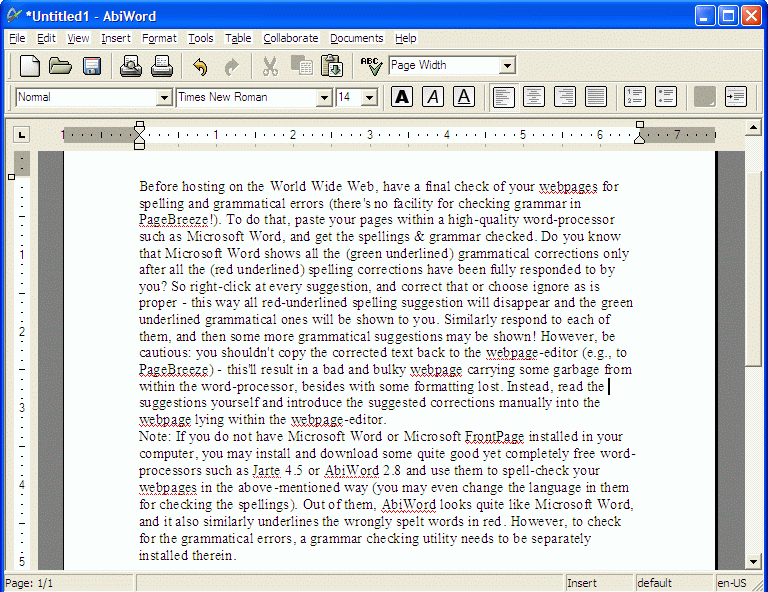Viewport: 768px width, 592px height.
Task: Open the Format menu
Action: tap(159, 38)
